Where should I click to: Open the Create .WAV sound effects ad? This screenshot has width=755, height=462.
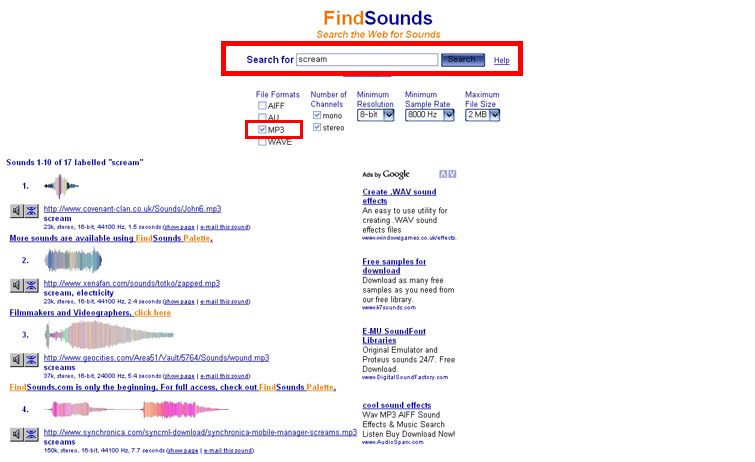point(399,196)
